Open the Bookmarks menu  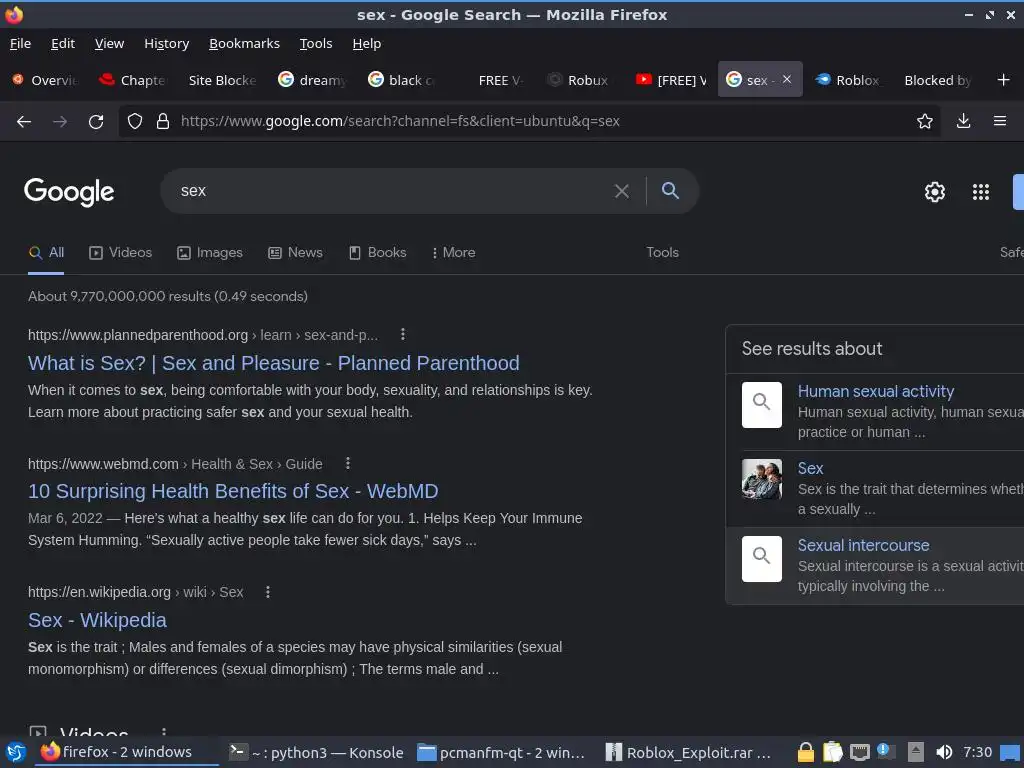click(x=244, y=44)
